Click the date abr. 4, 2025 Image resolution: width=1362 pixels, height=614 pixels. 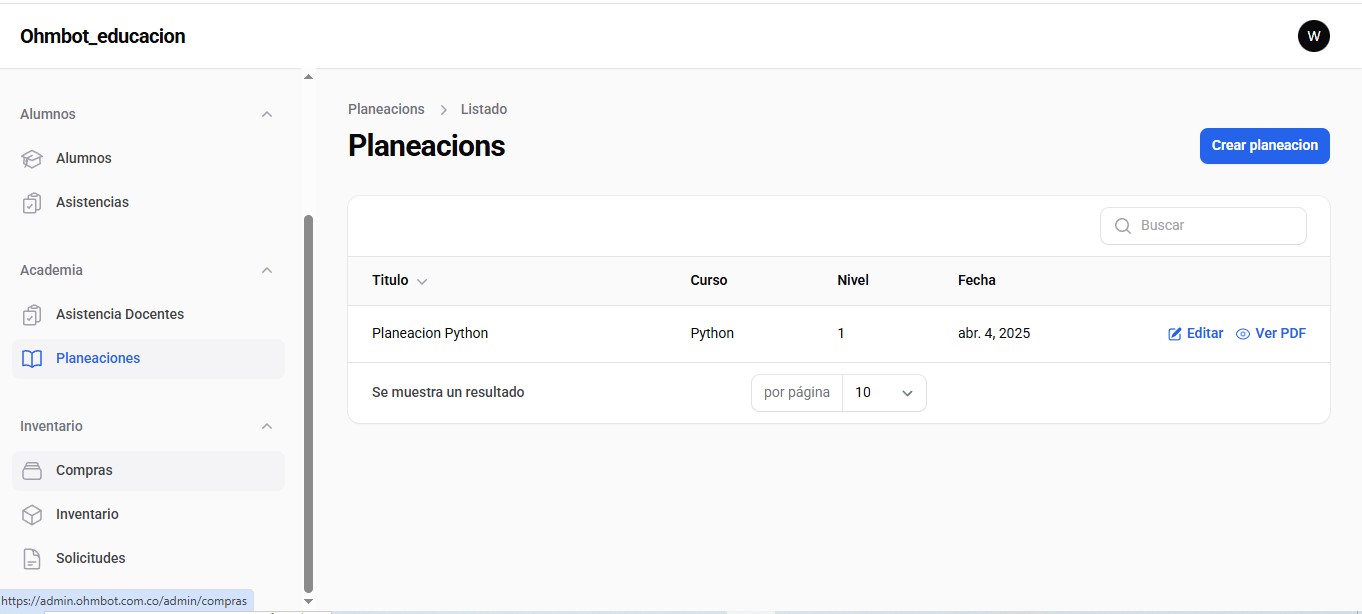[x=994, y=333]
